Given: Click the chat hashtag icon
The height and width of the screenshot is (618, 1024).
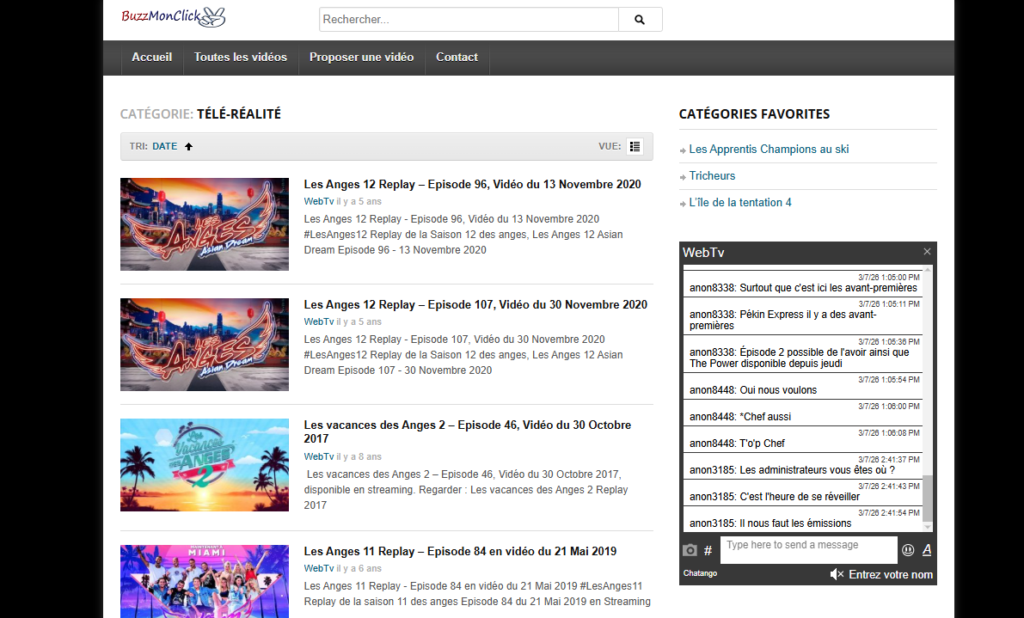Looking at the screenshot, I should [x=708, y=551].
